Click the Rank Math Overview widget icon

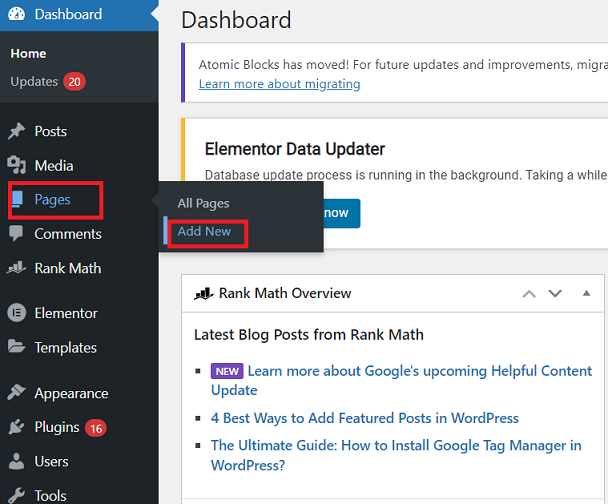(x=204, y=293)
